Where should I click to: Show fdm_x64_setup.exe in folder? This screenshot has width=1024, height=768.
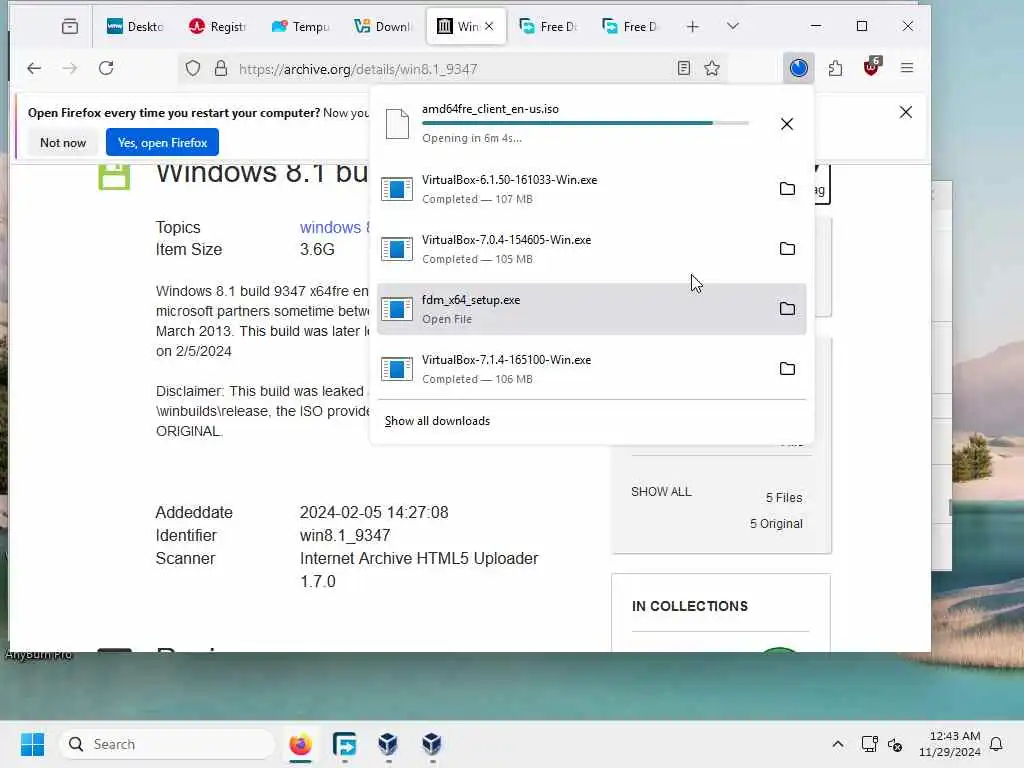pyautogui.click(x=788, y=309)
